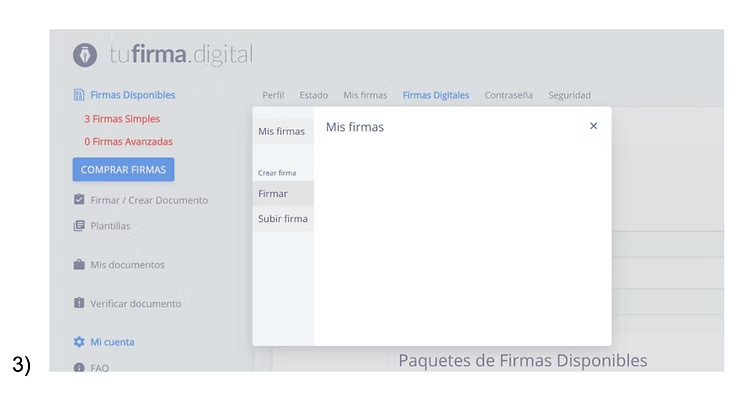740x406 pixels.
Task: Click the 3 Firmas Simples link
Action: click(x=122, y=119)
